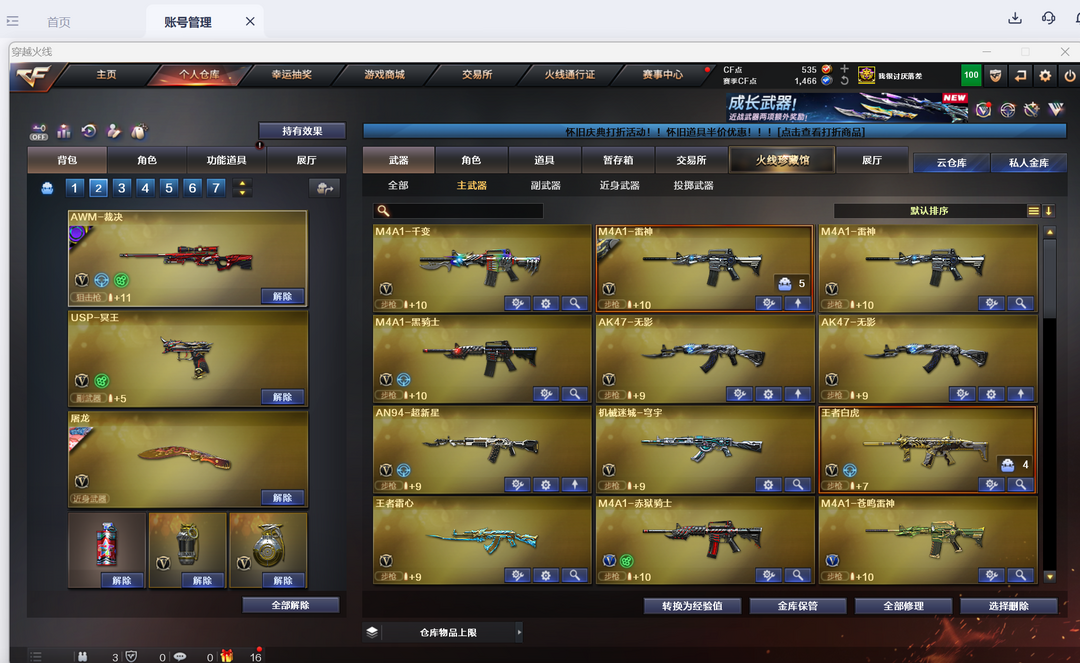Open the game settings gear icon

pos(1045,76)
